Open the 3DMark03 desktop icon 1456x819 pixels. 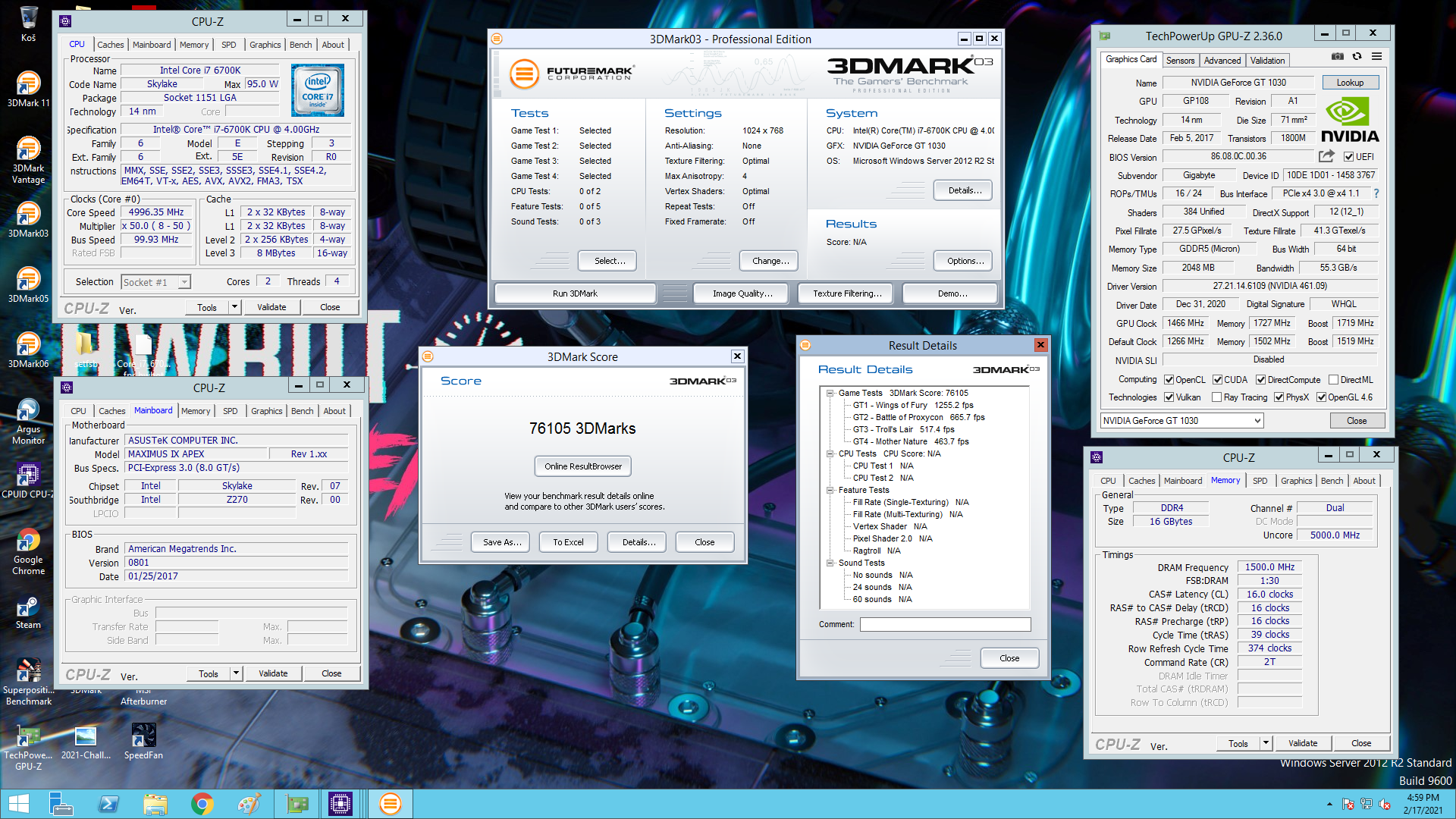tap(28, 220)
